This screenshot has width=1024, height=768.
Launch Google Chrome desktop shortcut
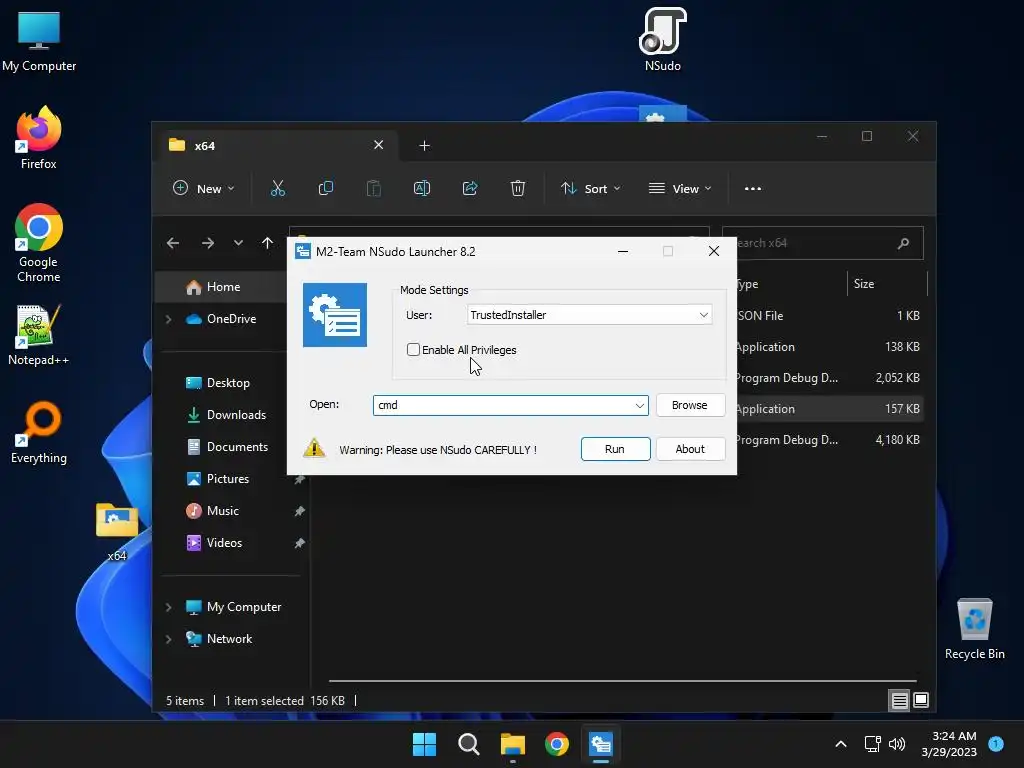tap(39, 242)
